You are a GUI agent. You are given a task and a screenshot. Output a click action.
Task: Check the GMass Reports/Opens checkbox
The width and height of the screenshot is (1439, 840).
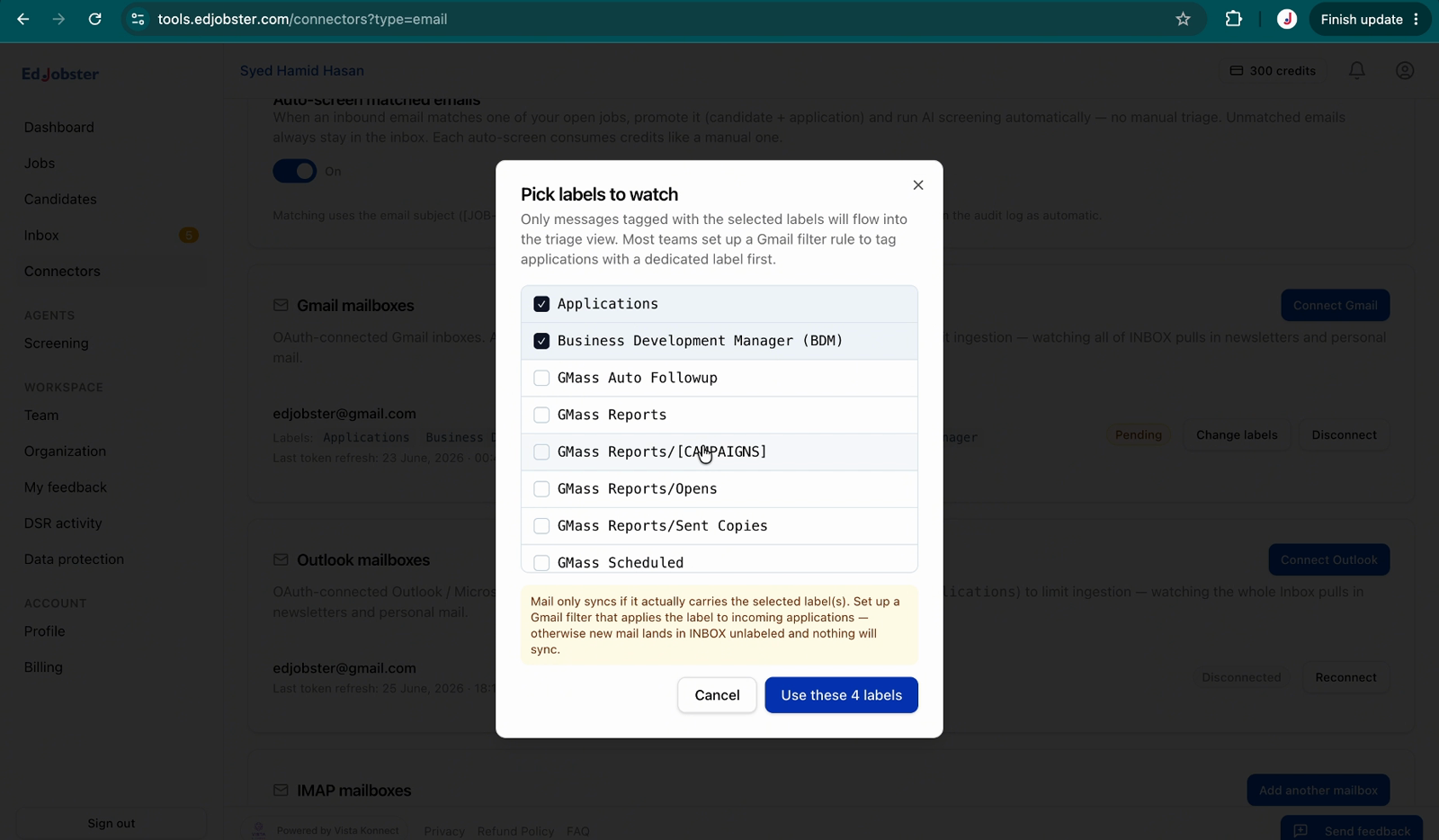coord(541,488)
